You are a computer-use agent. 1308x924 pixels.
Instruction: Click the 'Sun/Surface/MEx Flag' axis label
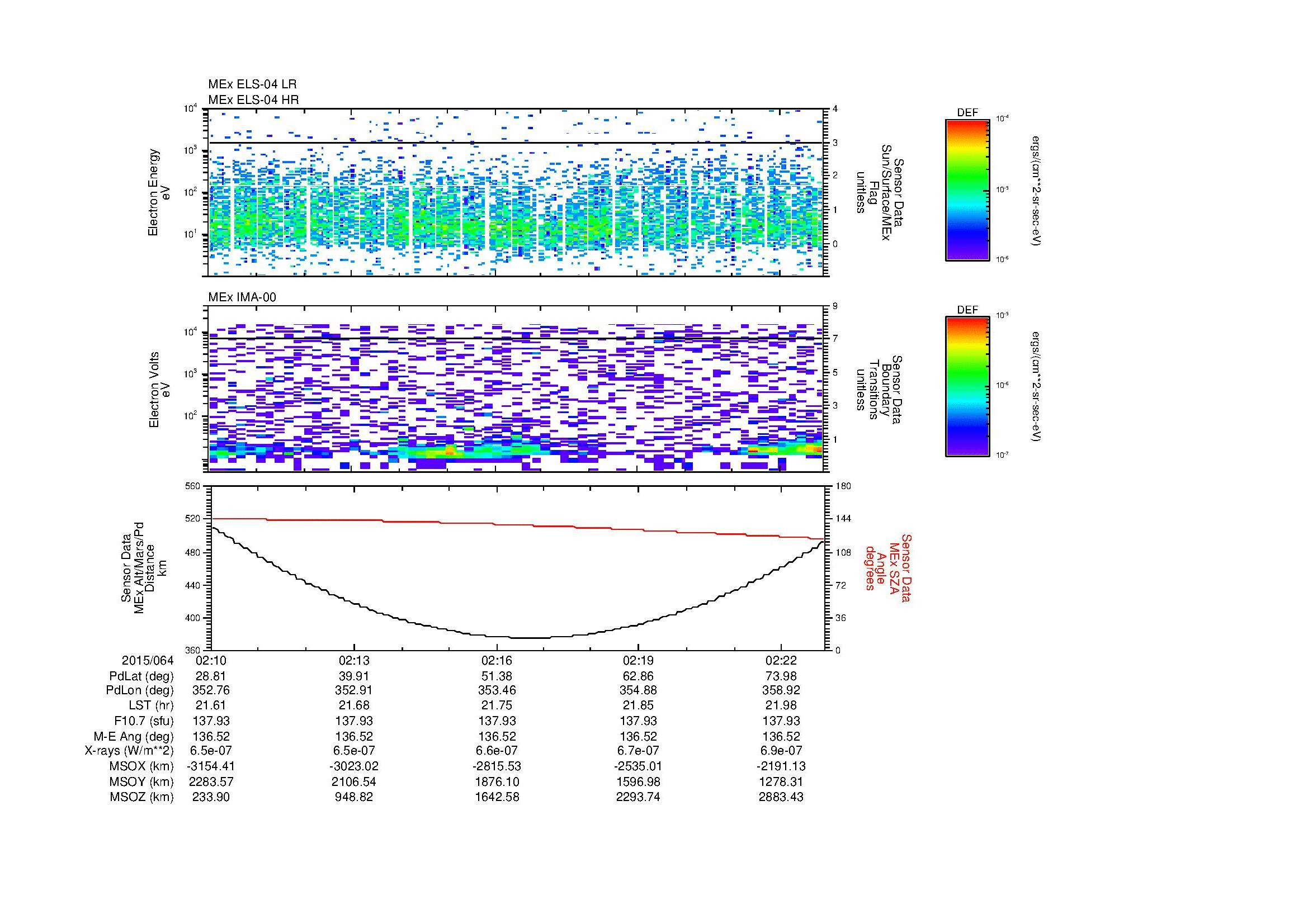(x=880, y=192)
